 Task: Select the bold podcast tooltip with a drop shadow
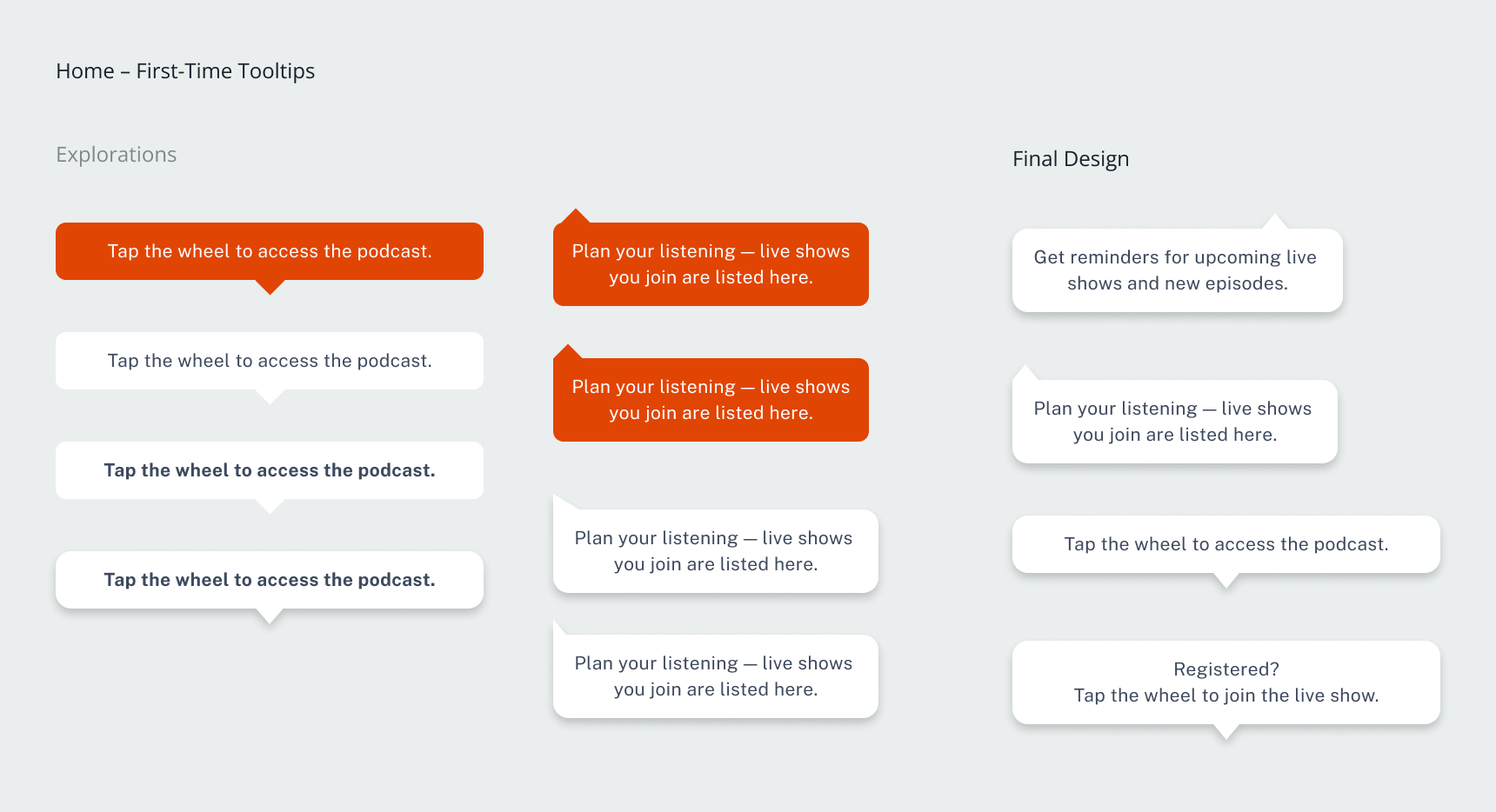pos(270,580)
